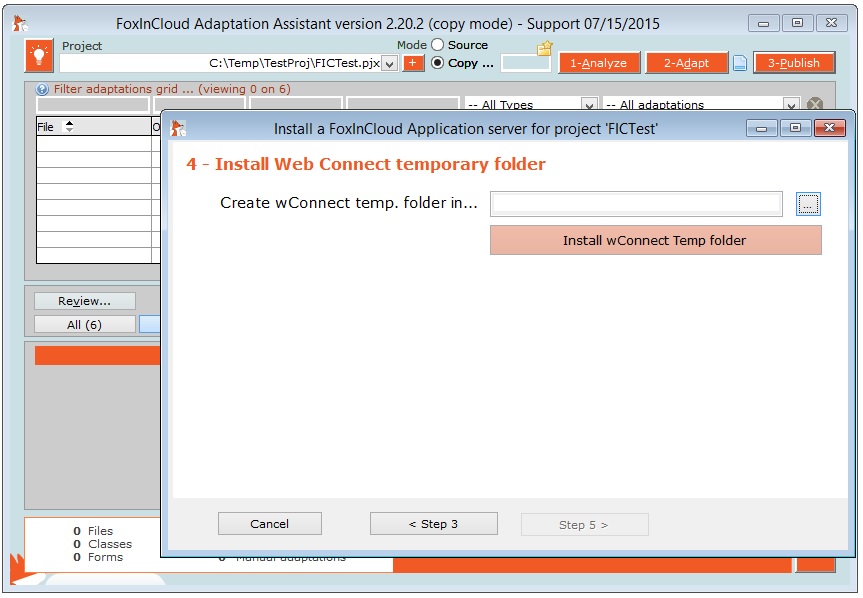Click the filter help question mark icon

tap(42, 89)
